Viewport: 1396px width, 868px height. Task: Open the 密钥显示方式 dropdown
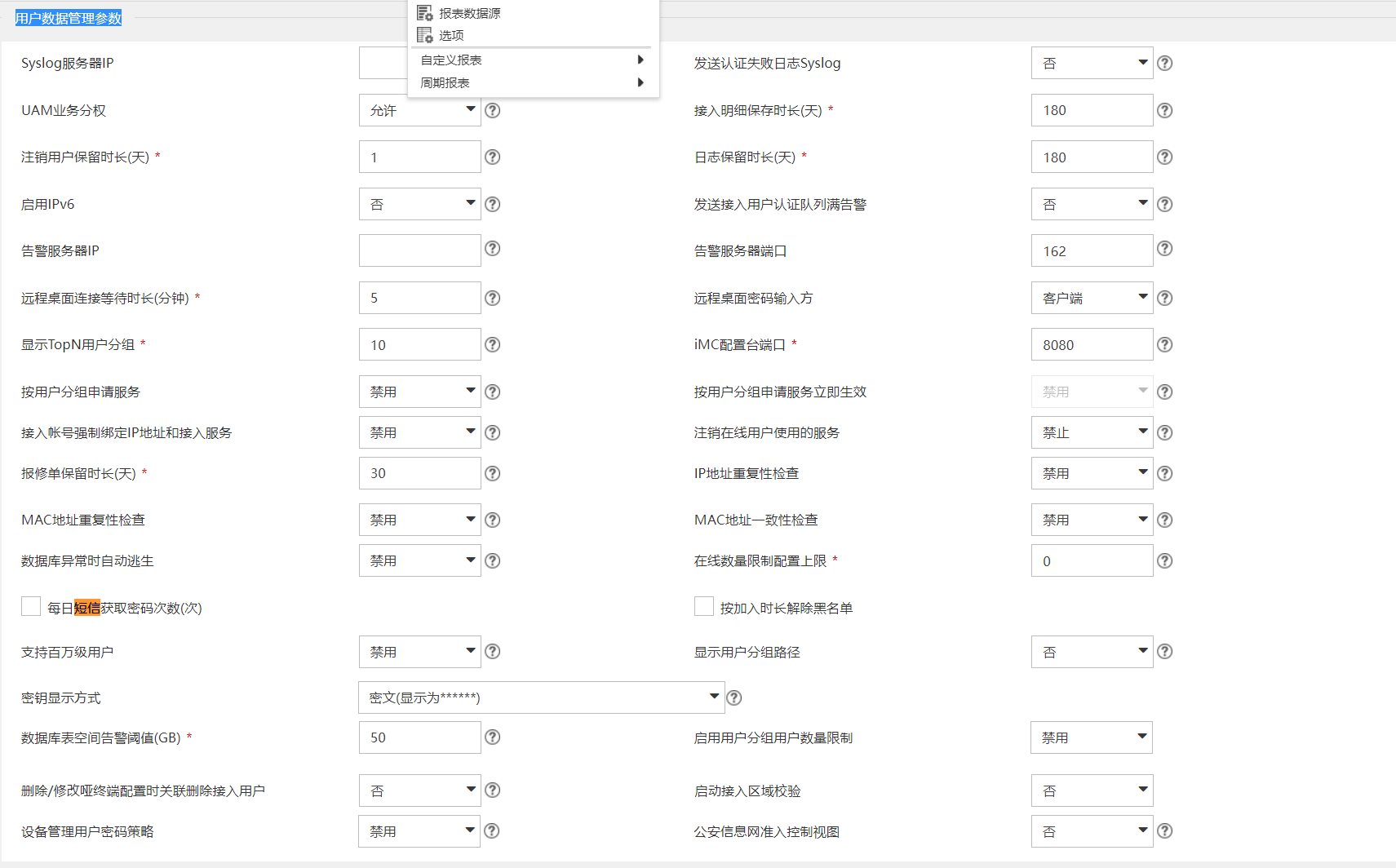(541, 697)
